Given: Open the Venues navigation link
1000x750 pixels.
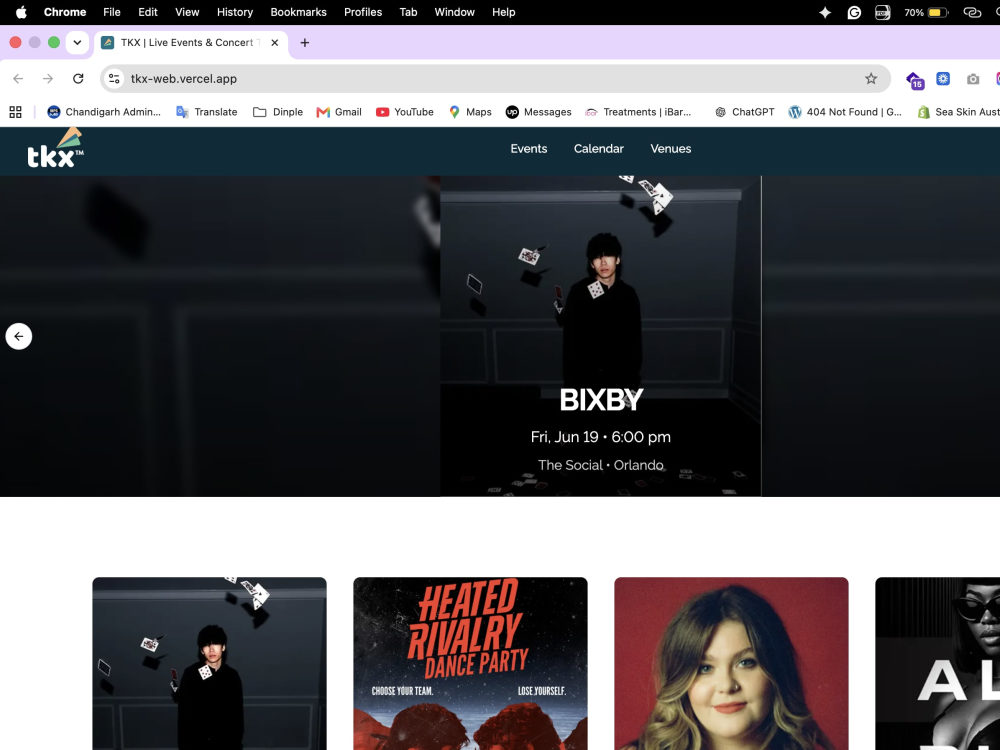Looking at the screenshot, I should [x=670, y=149].
